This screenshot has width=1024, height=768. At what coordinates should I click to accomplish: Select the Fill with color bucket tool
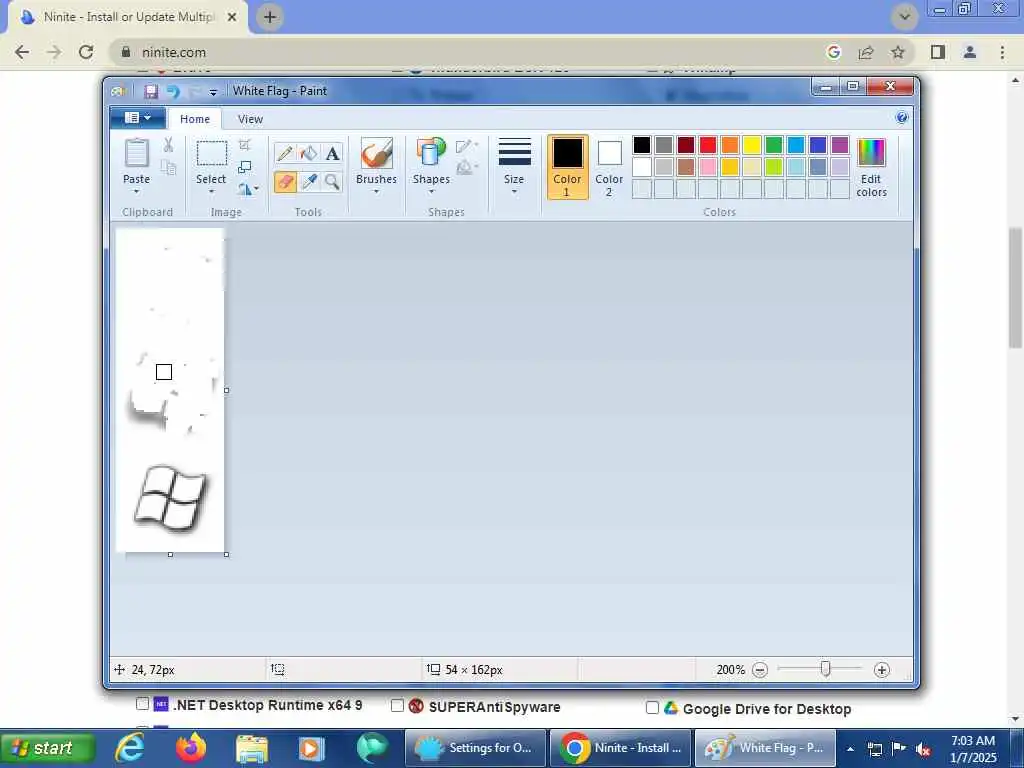click(x=308, y=153)
